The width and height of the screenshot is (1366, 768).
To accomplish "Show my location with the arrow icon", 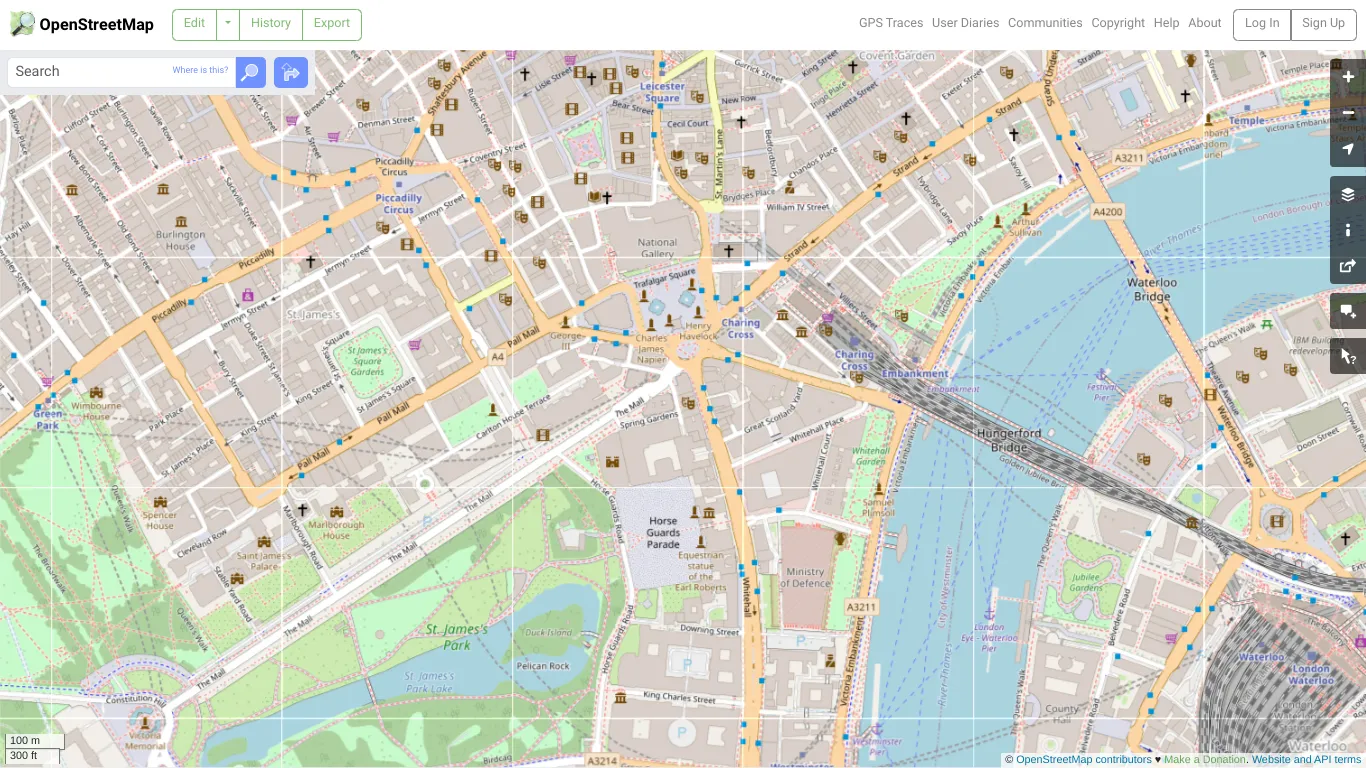I will tap(1347, 148).
